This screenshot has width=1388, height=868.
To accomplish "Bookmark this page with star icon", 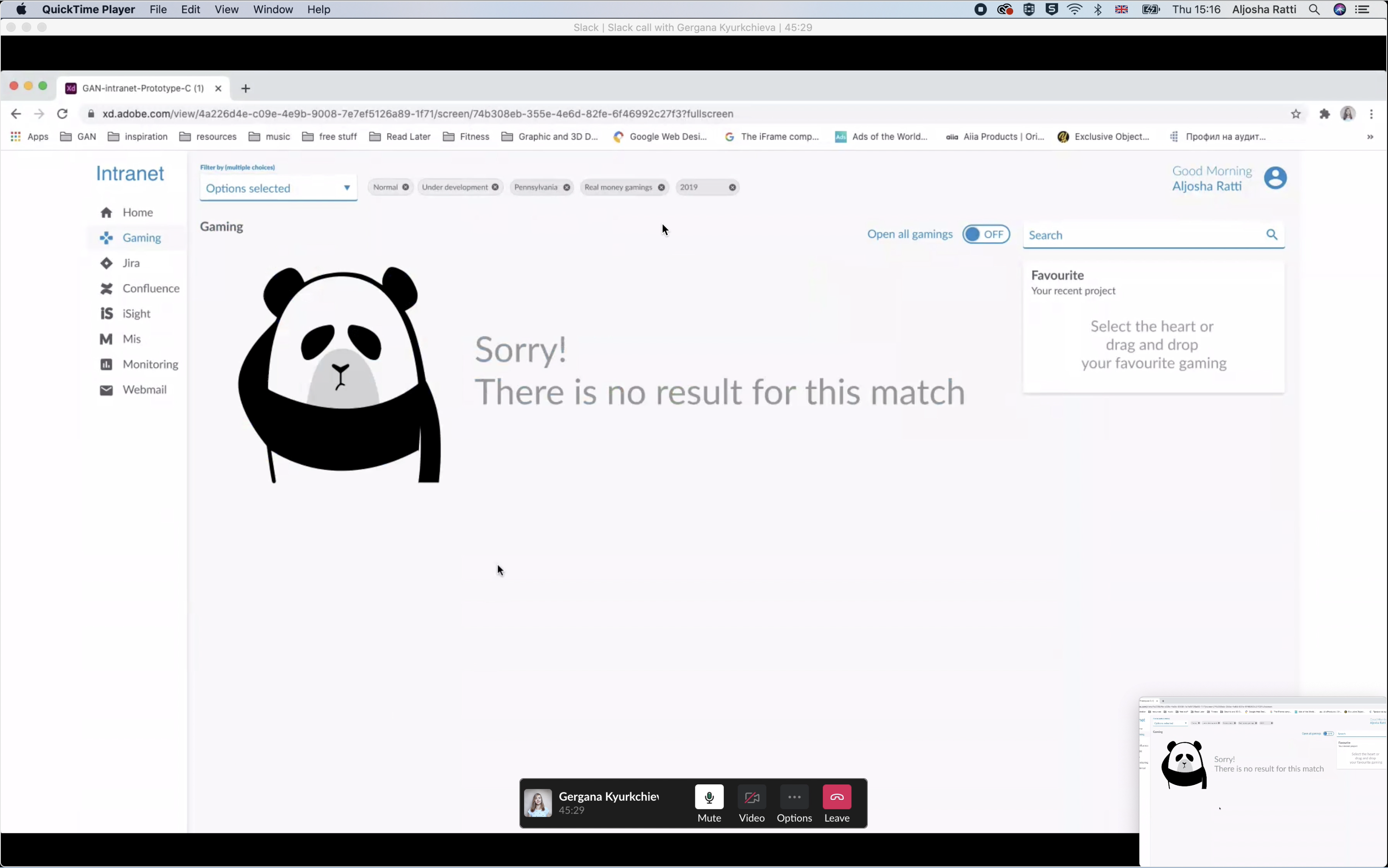I will tap(1296, 114).
